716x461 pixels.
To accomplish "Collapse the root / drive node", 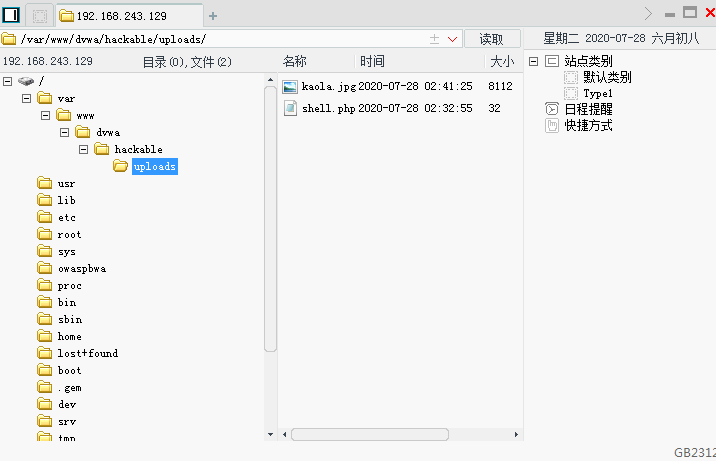I will 7,82.
